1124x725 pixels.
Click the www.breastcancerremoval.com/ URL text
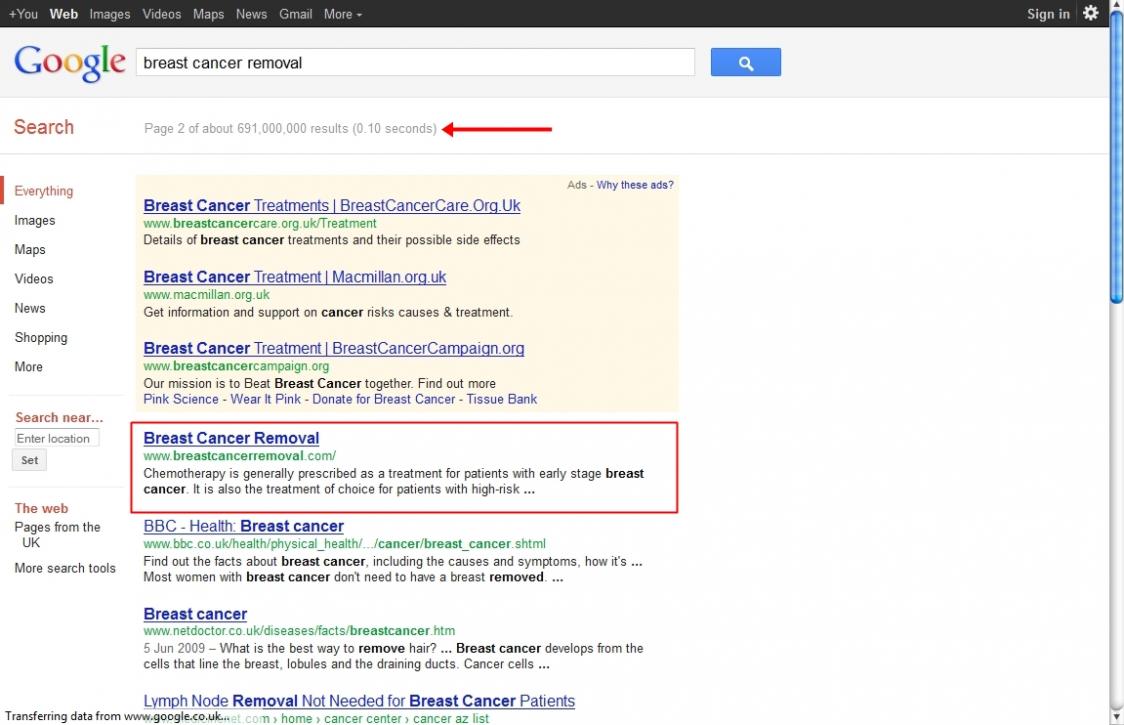coord(239,455)
